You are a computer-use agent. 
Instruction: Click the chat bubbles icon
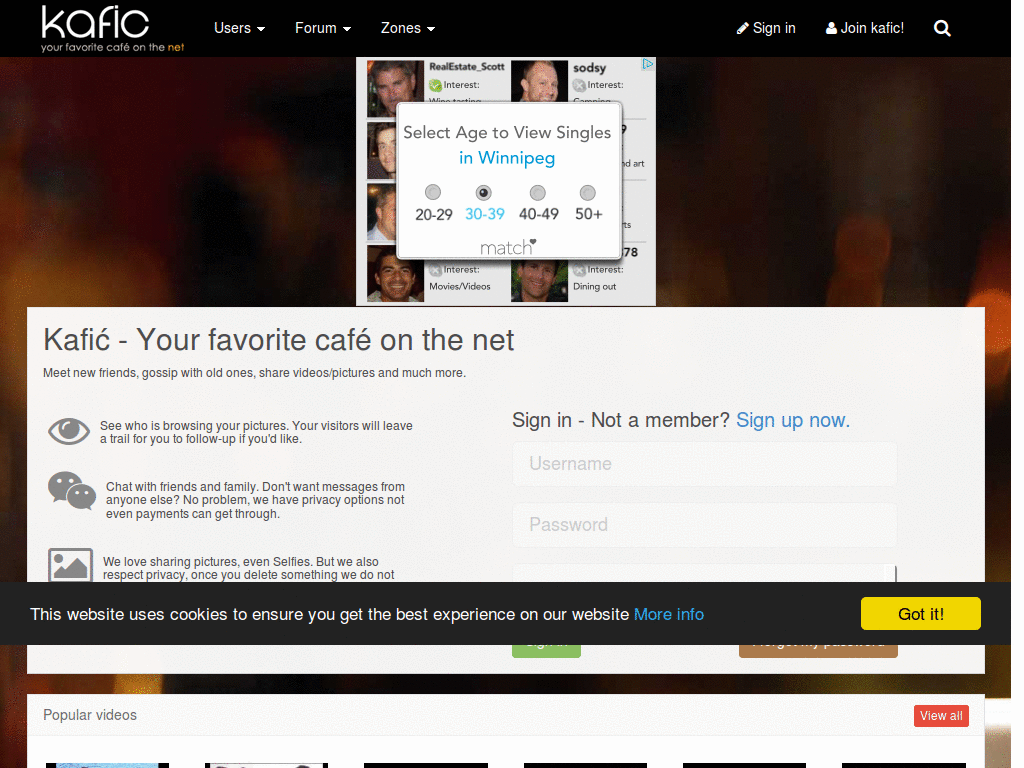(x=72, y=490)
